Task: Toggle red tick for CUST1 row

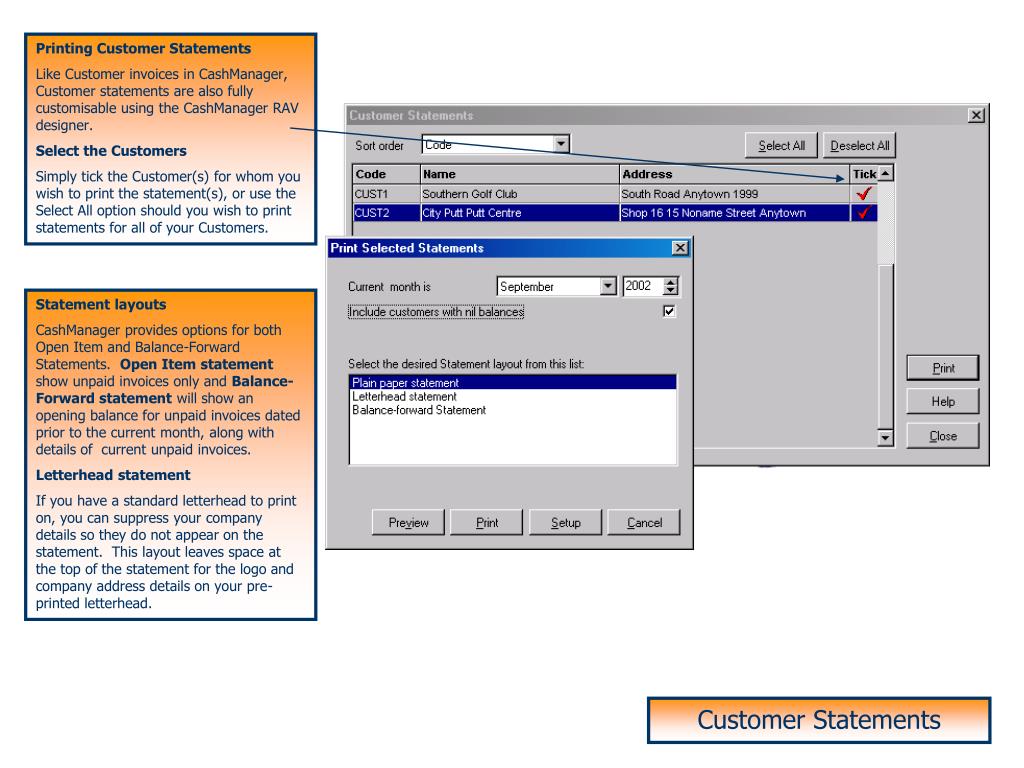Action: pyautogui.click(x=864, y=194)
